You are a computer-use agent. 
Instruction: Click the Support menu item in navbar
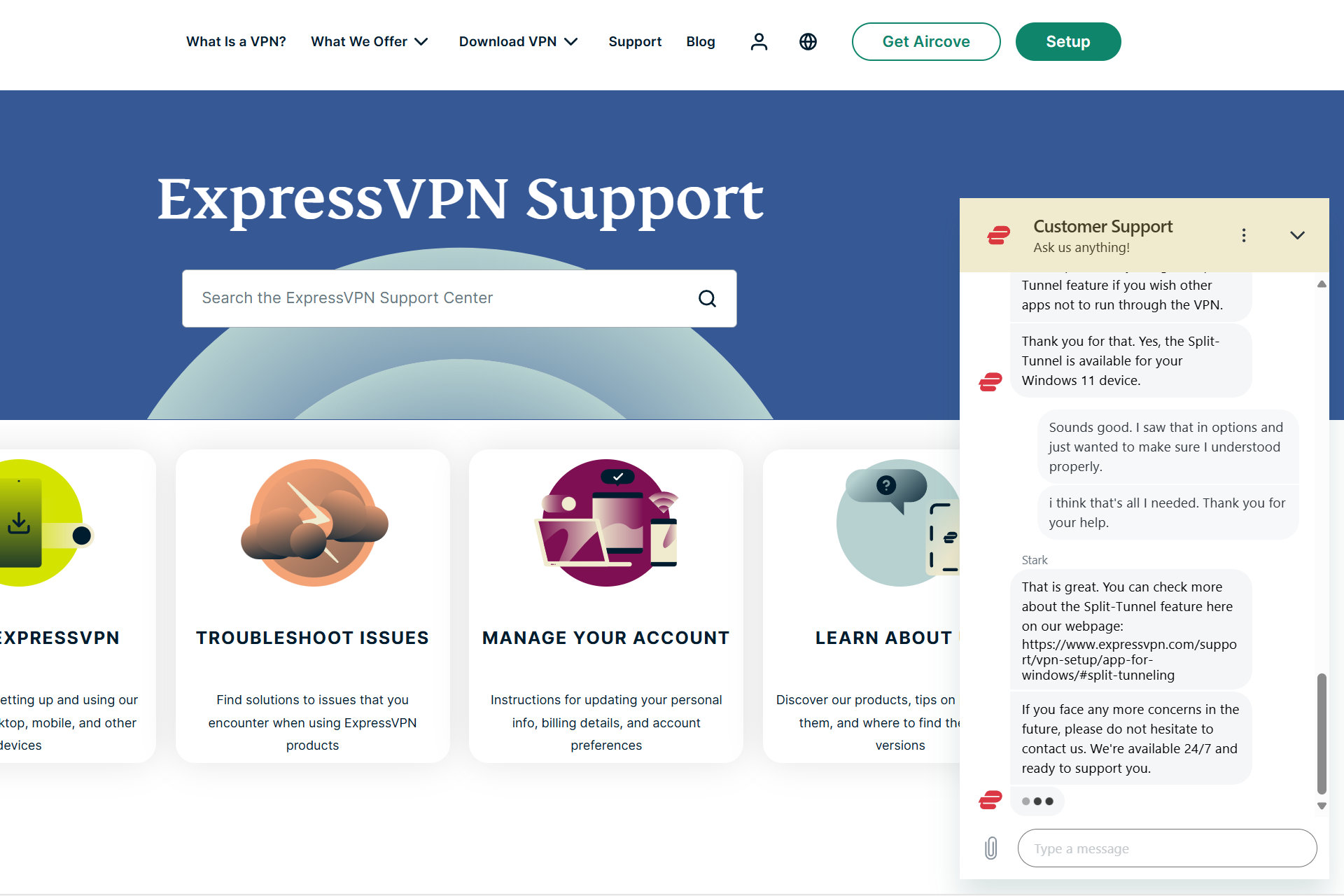[x=635, y=41]
